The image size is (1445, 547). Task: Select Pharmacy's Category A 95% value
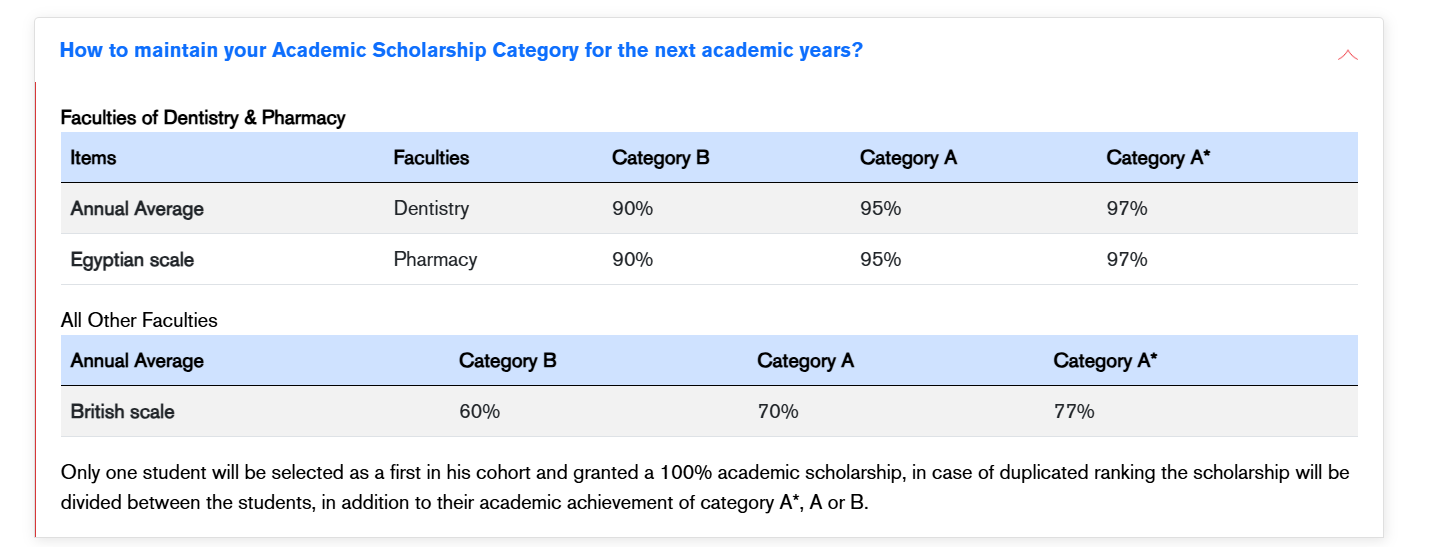(880, 260)
